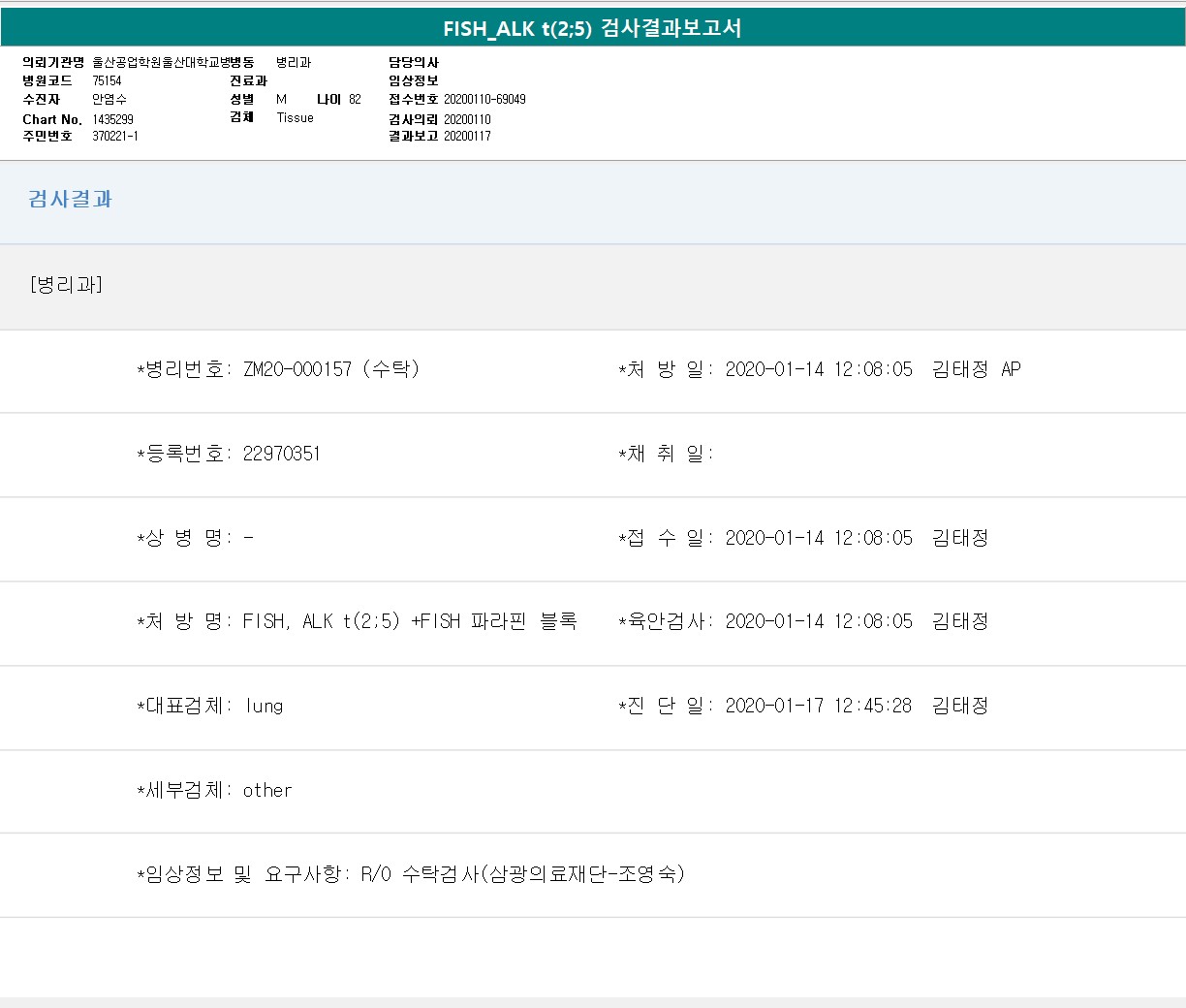The height and width of the screenshot is (1008, 1186).
Task: Select detailed specimen value 'other'
Action: click(267, 790)
